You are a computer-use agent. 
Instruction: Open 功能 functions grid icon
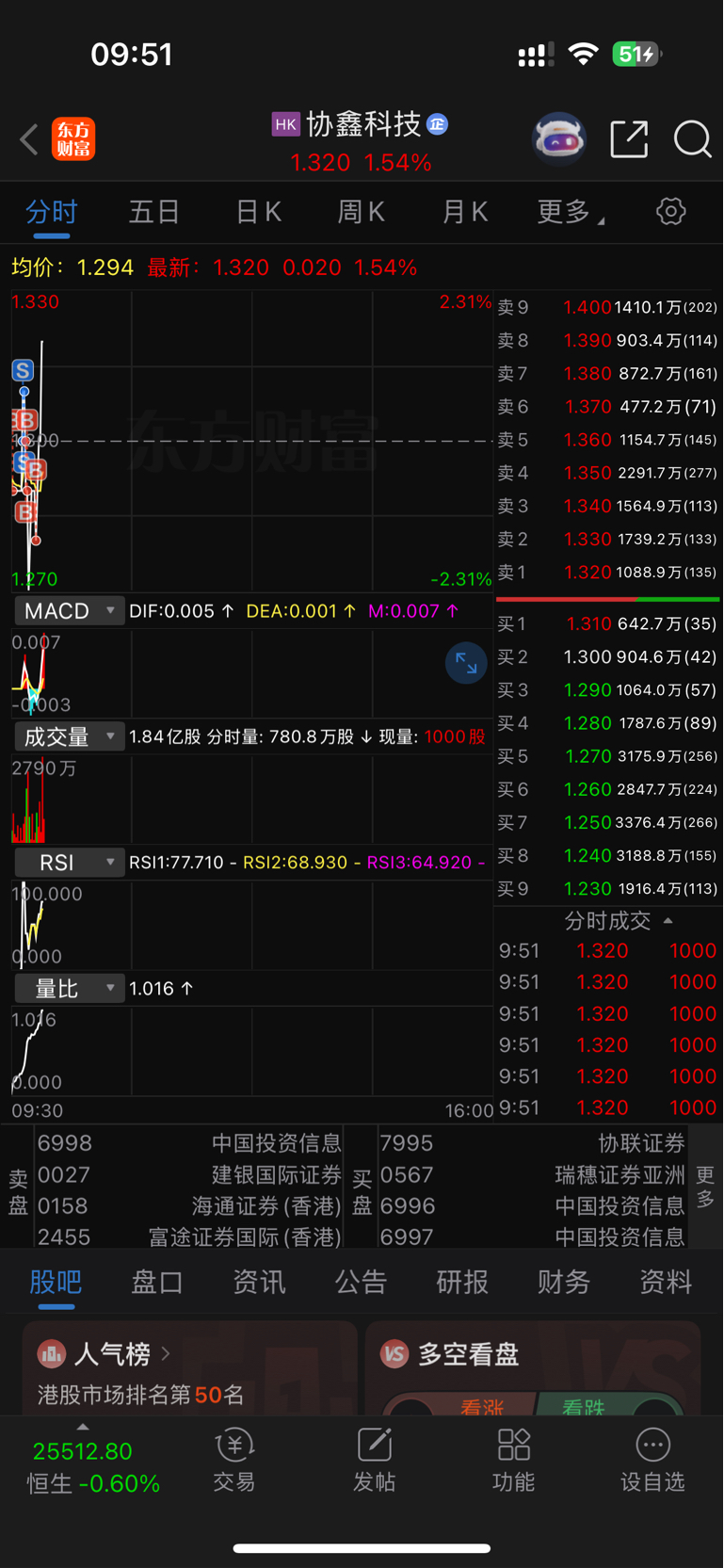pos(513,1460)
